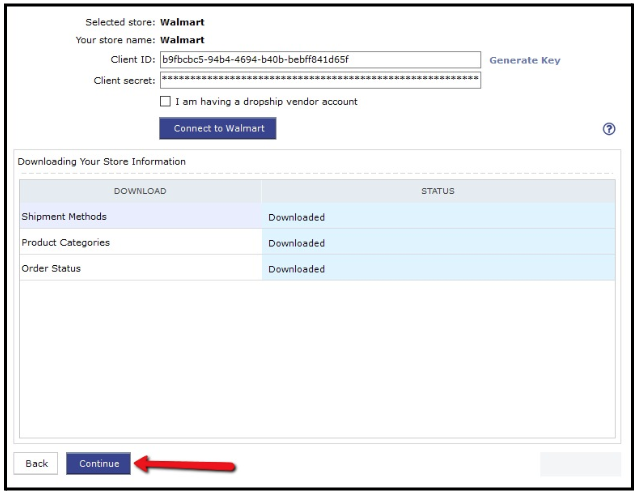Screen dimensions: 637x494
Task: Click the Continue button
Action: [98, 463]
